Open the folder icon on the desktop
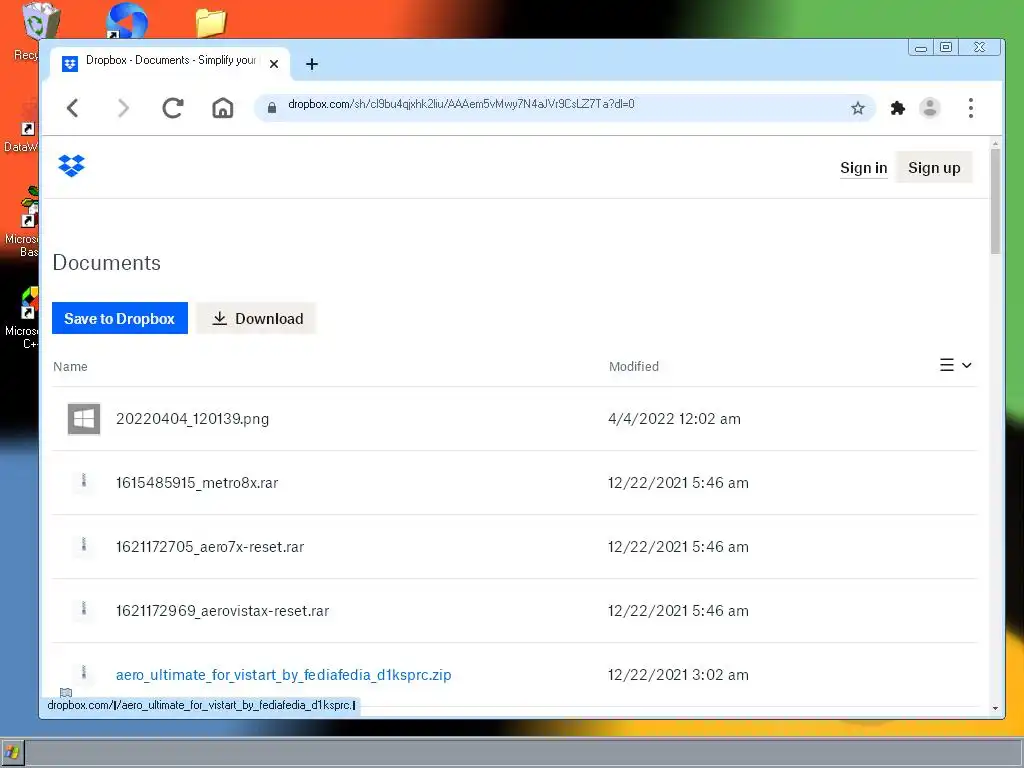Screen dimensions: 1024x768 coord(211,22)
